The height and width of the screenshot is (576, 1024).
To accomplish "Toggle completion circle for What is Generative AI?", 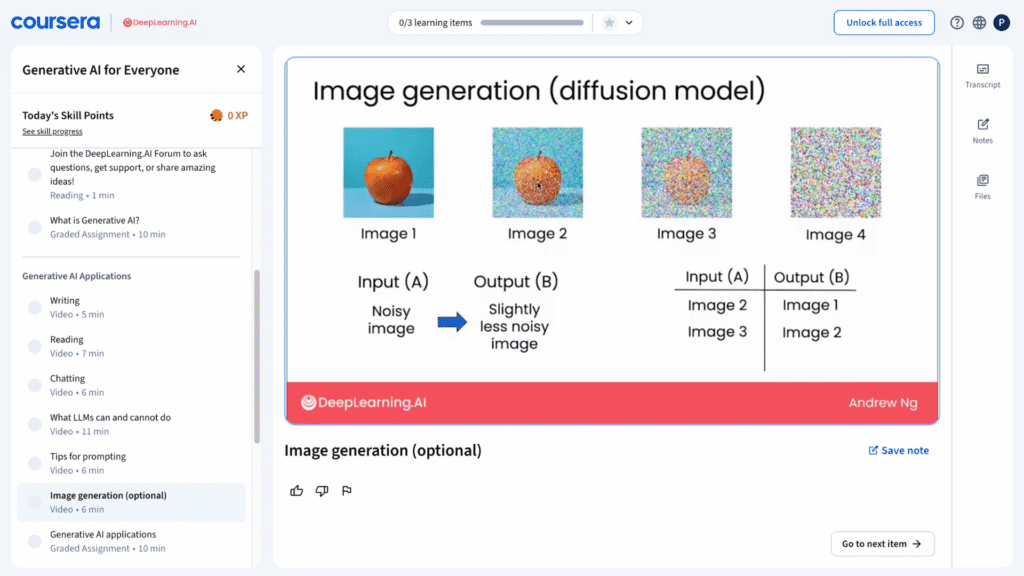I will click(x=35, y=227).
